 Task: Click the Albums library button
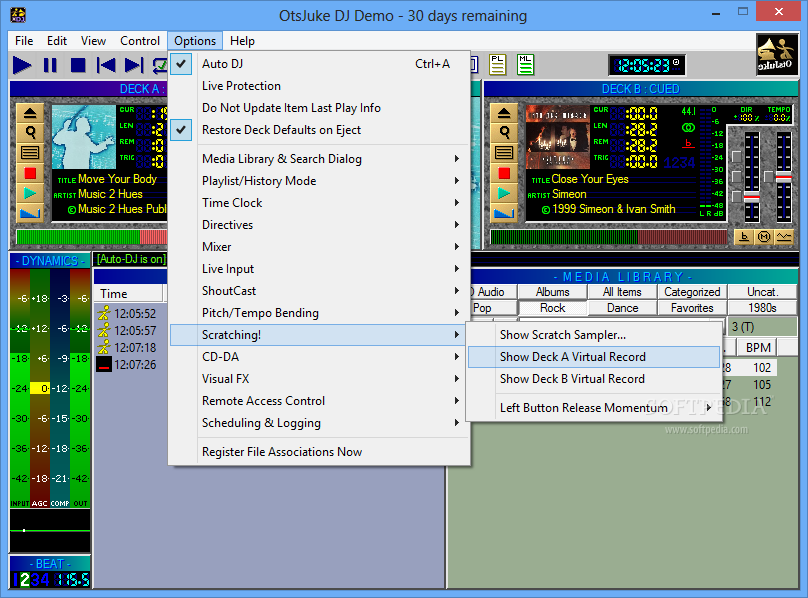point(552,292)
